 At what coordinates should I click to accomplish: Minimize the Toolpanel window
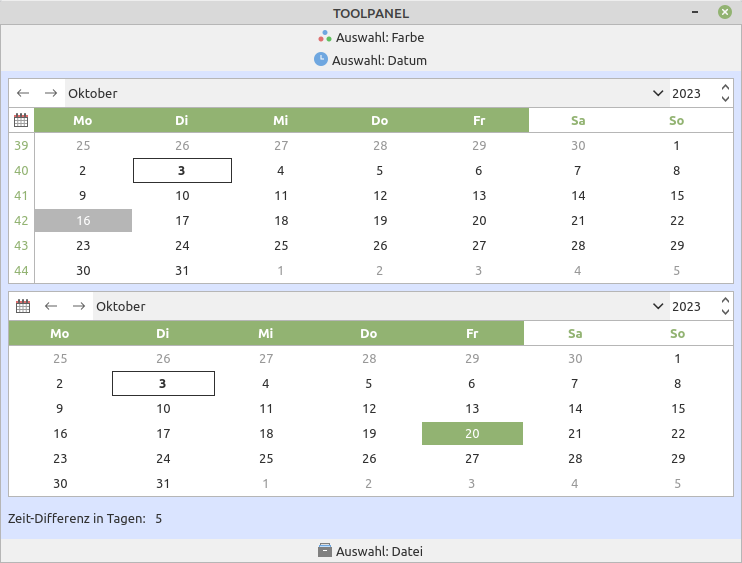click(694, 12)
